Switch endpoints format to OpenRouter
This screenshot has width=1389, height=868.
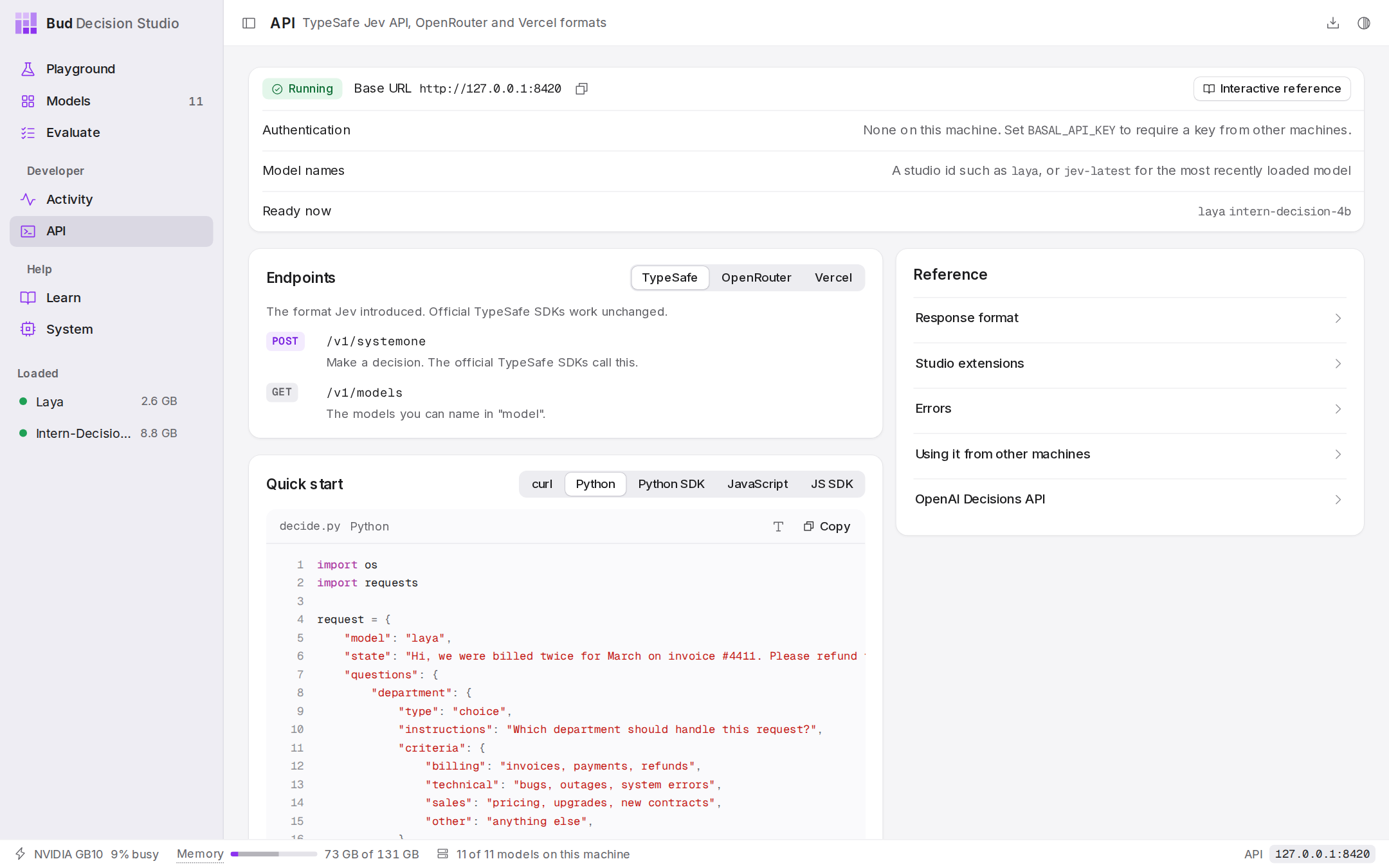pos(756,278)
